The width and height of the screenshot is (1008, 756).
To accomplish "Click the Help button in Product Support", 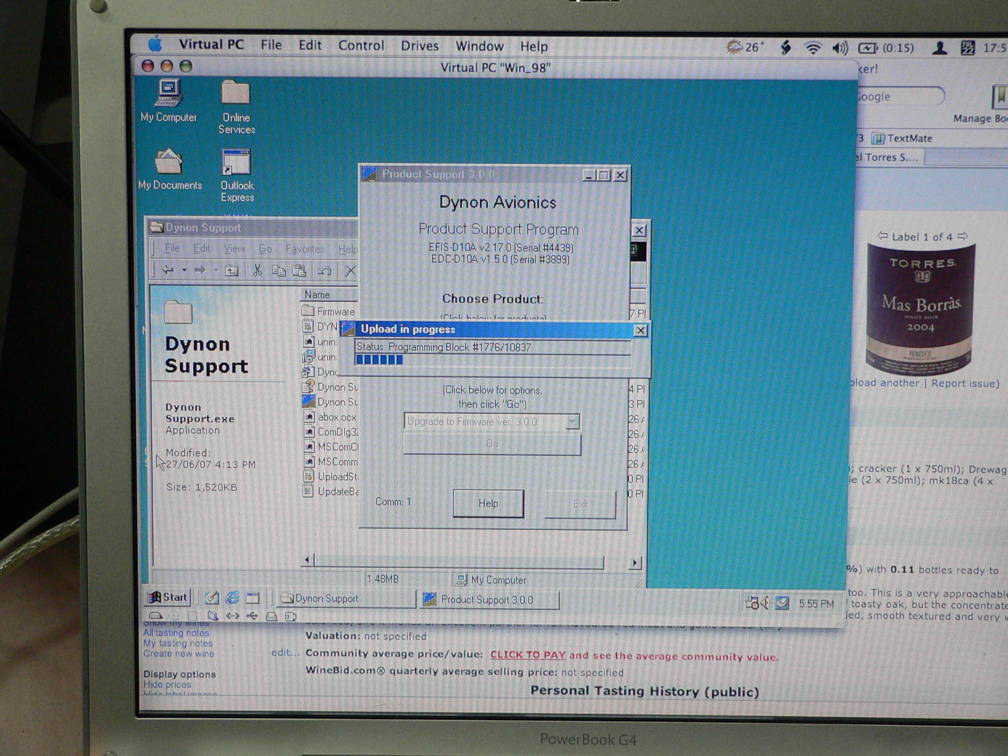I will tap(488, 503).
